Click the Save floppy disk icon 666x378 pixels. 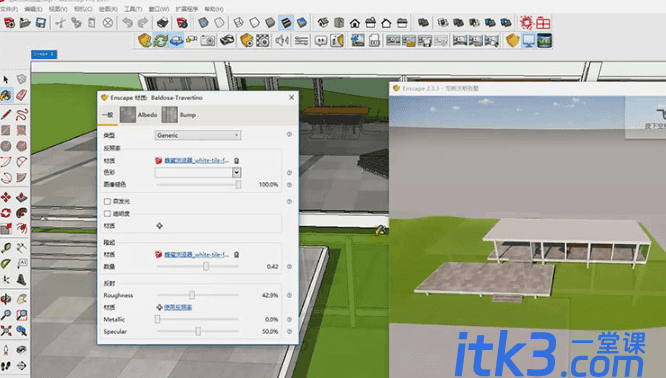point(41,23)
